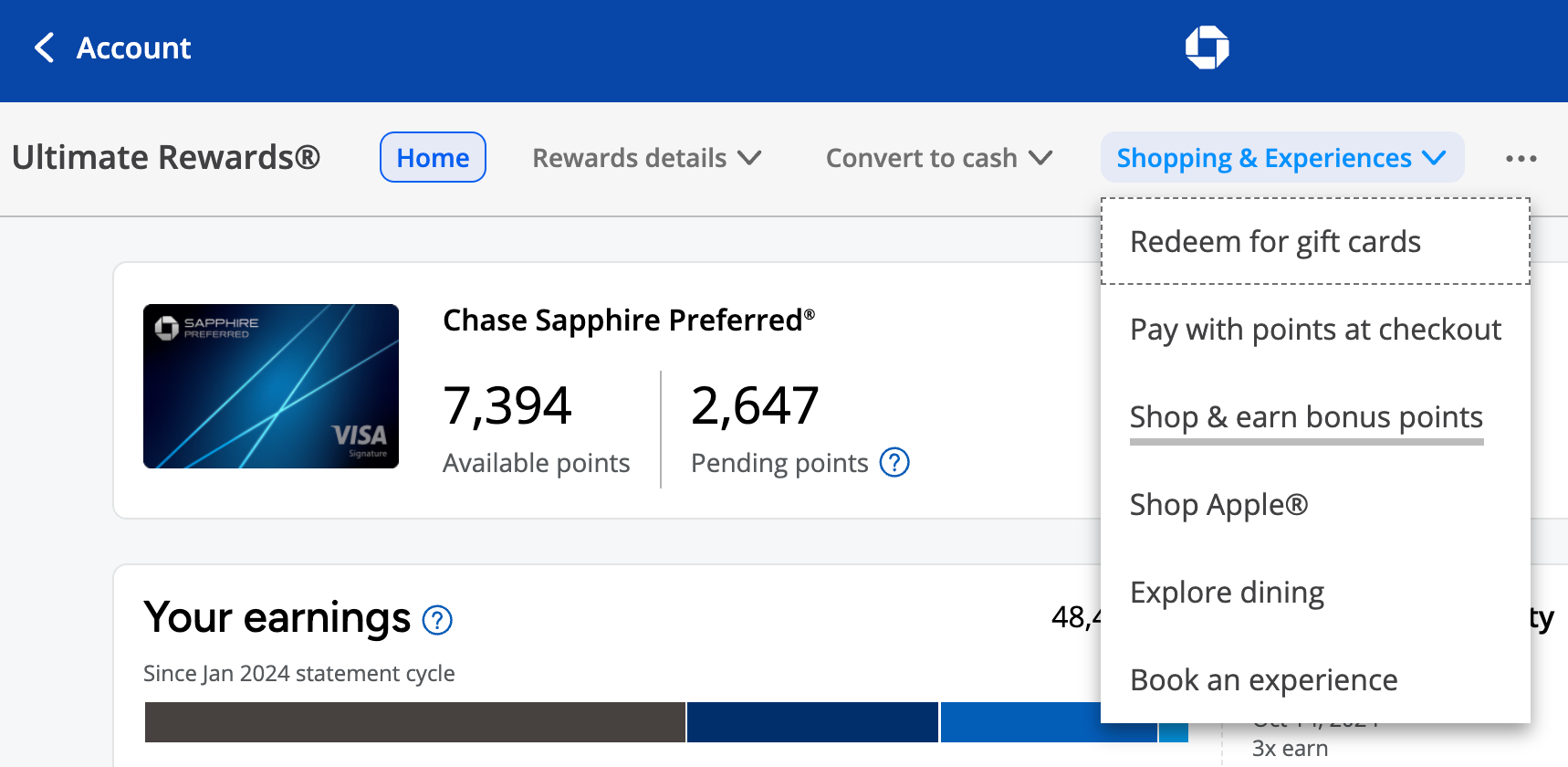Click Book an experience option

(1263, 680)
